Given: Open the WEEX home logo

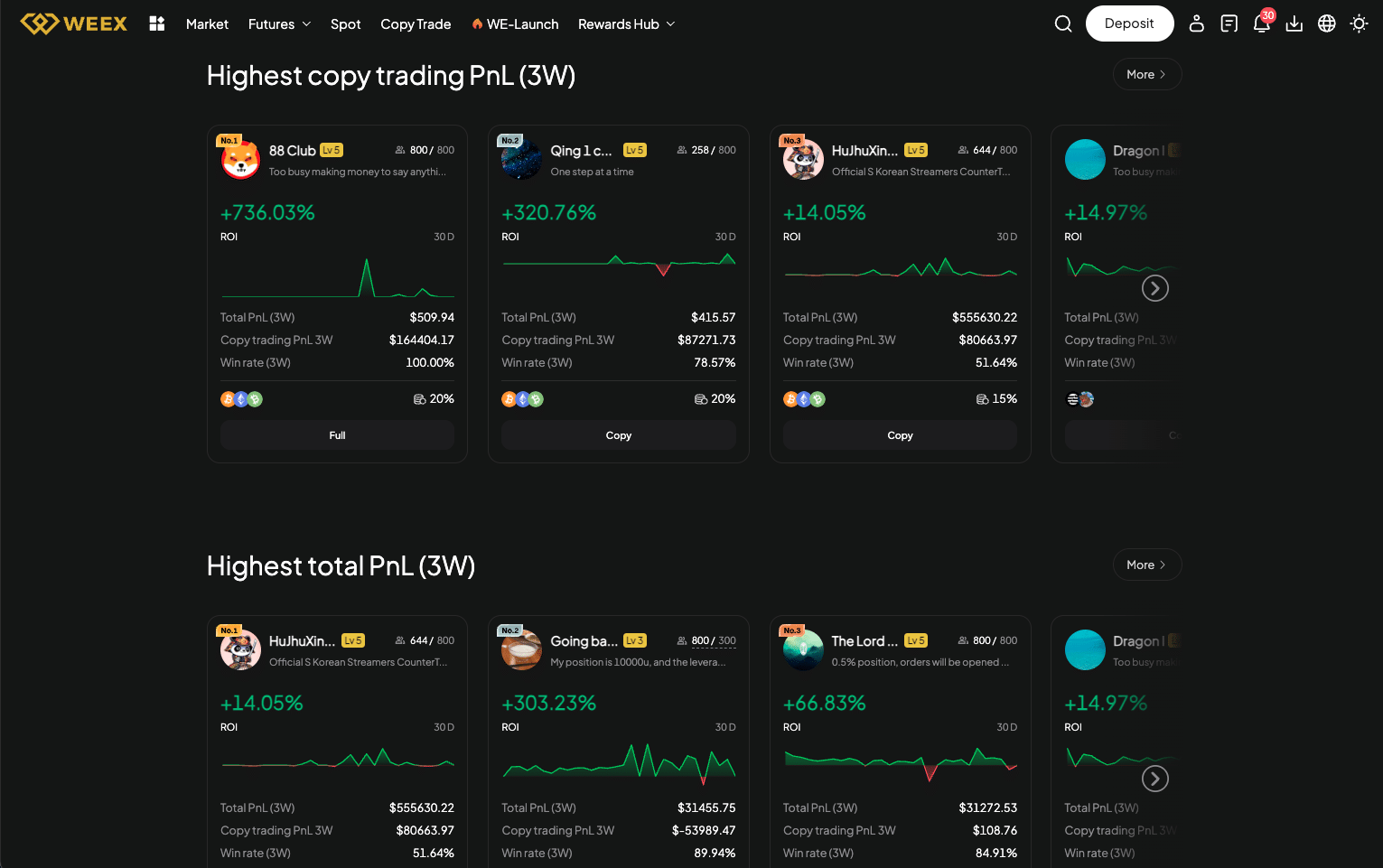Looking at the screenshot, I should point(74,23).
